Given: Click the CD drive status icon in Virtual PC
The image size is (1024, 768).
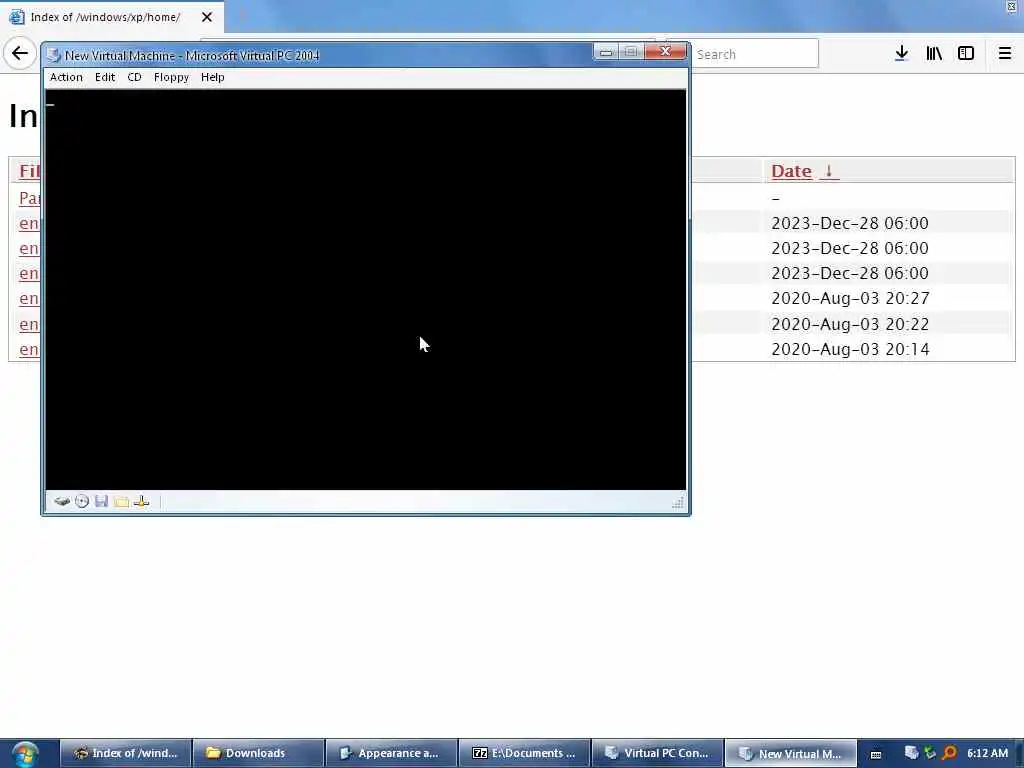Looking at the screenshot, I should pos(82,502).
